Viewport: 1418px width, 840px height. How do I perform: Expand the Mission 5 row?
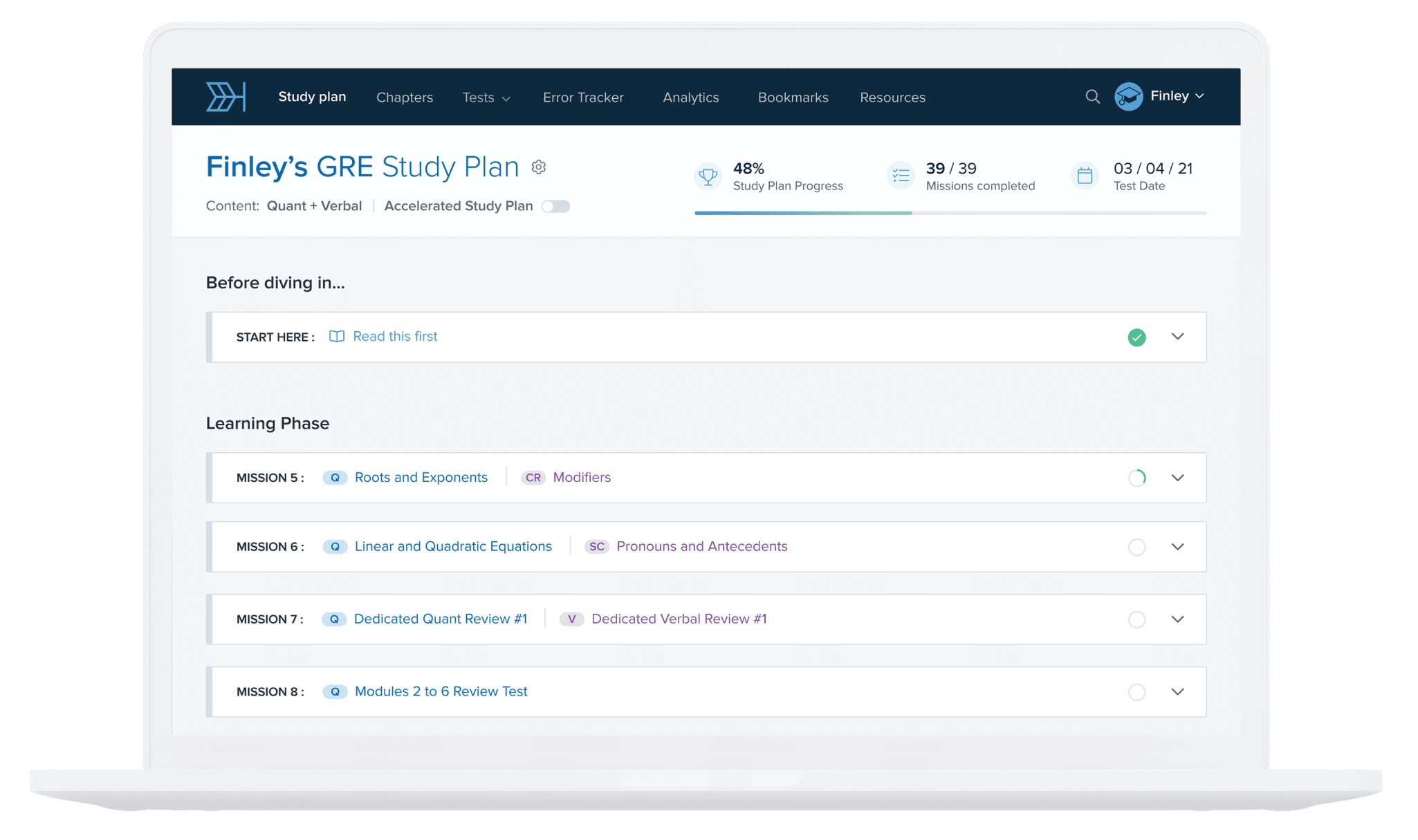click(x=1177, y=478)
